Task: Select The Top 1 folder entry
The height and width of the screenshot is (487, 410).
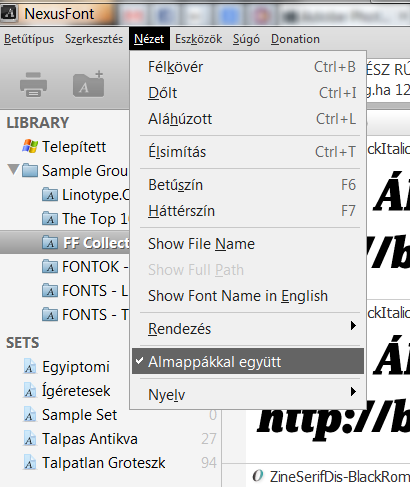Action: click(x=95, y=219)
